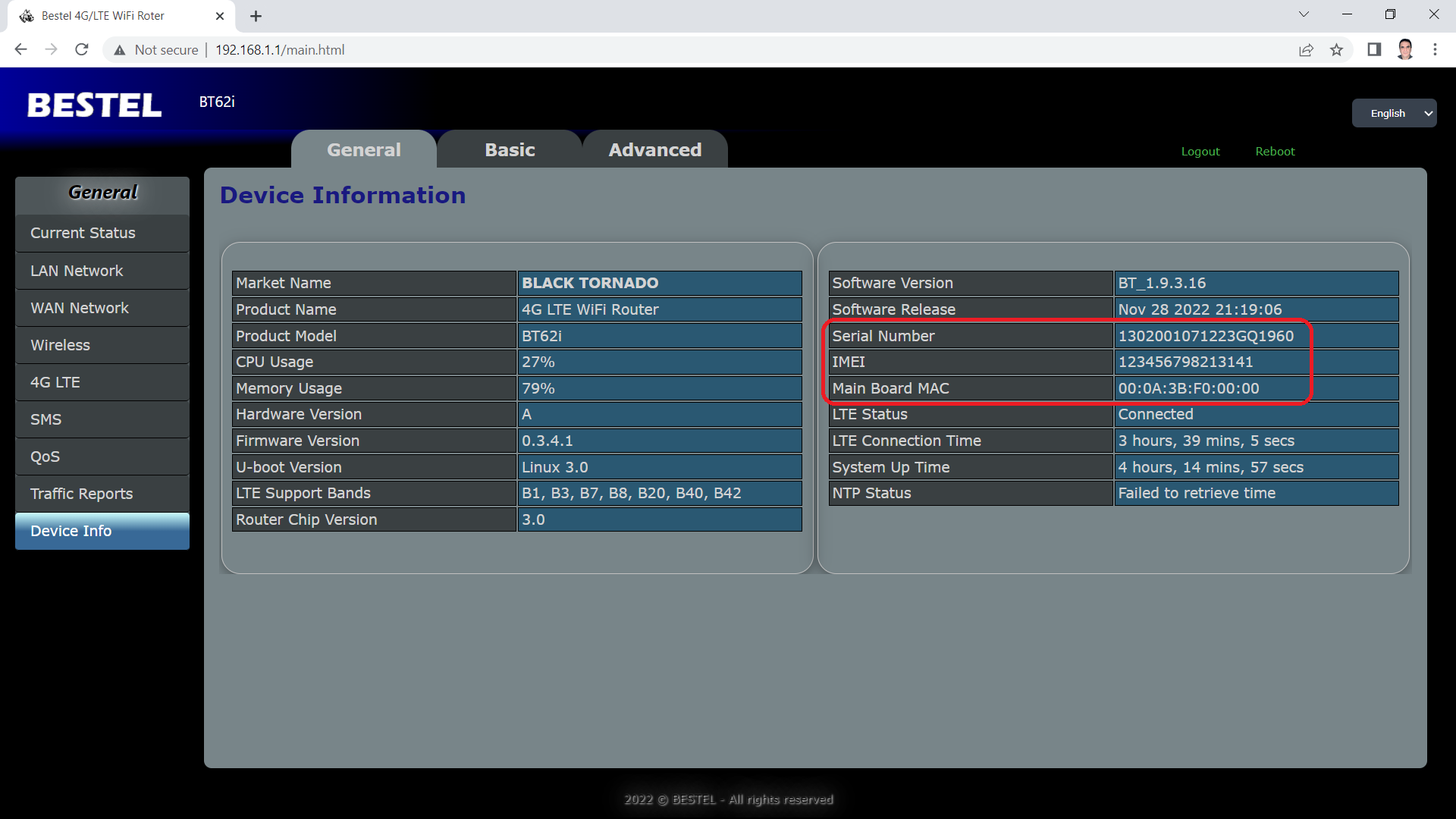Bookmark this page with star icon

point(1336,50)
